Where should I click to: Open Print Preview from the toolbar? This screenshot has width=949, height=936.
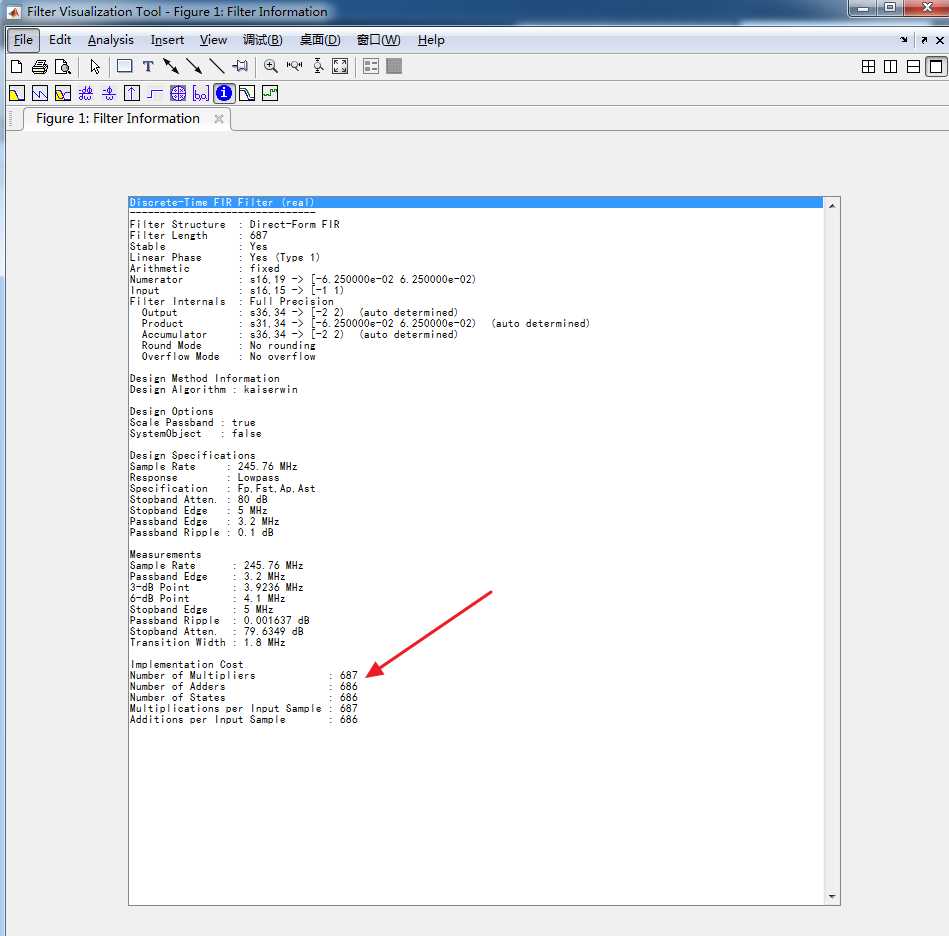point(62,67)
